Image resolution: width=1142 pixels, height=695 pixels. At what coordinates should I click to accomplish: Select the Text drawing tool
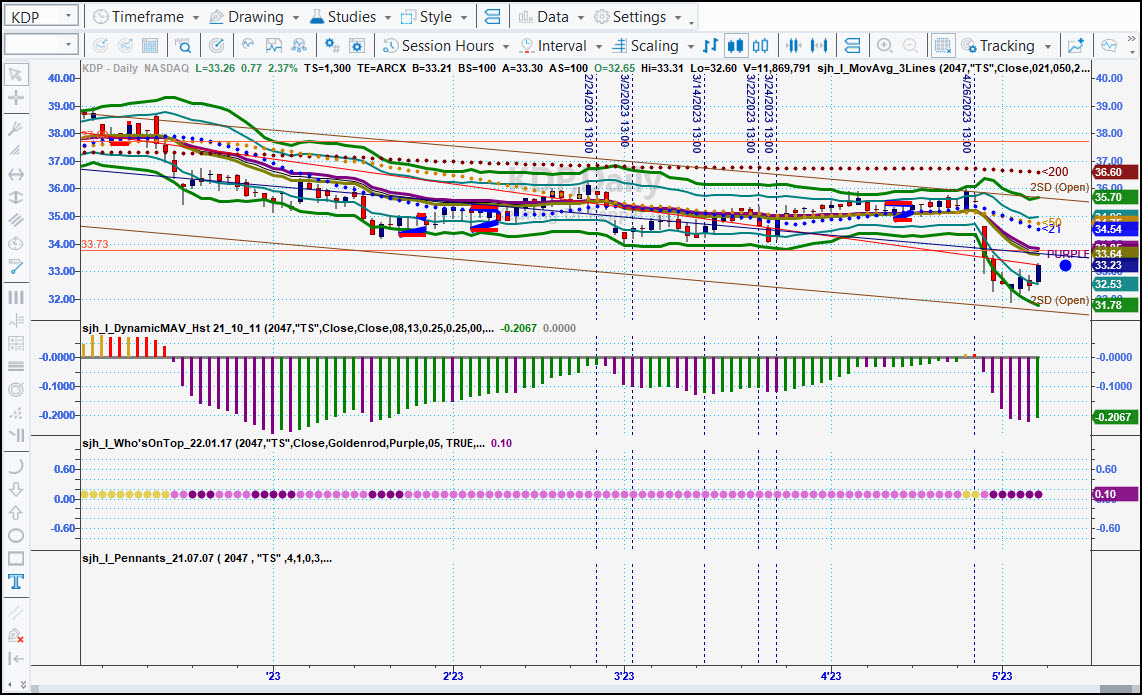[15, 581]
